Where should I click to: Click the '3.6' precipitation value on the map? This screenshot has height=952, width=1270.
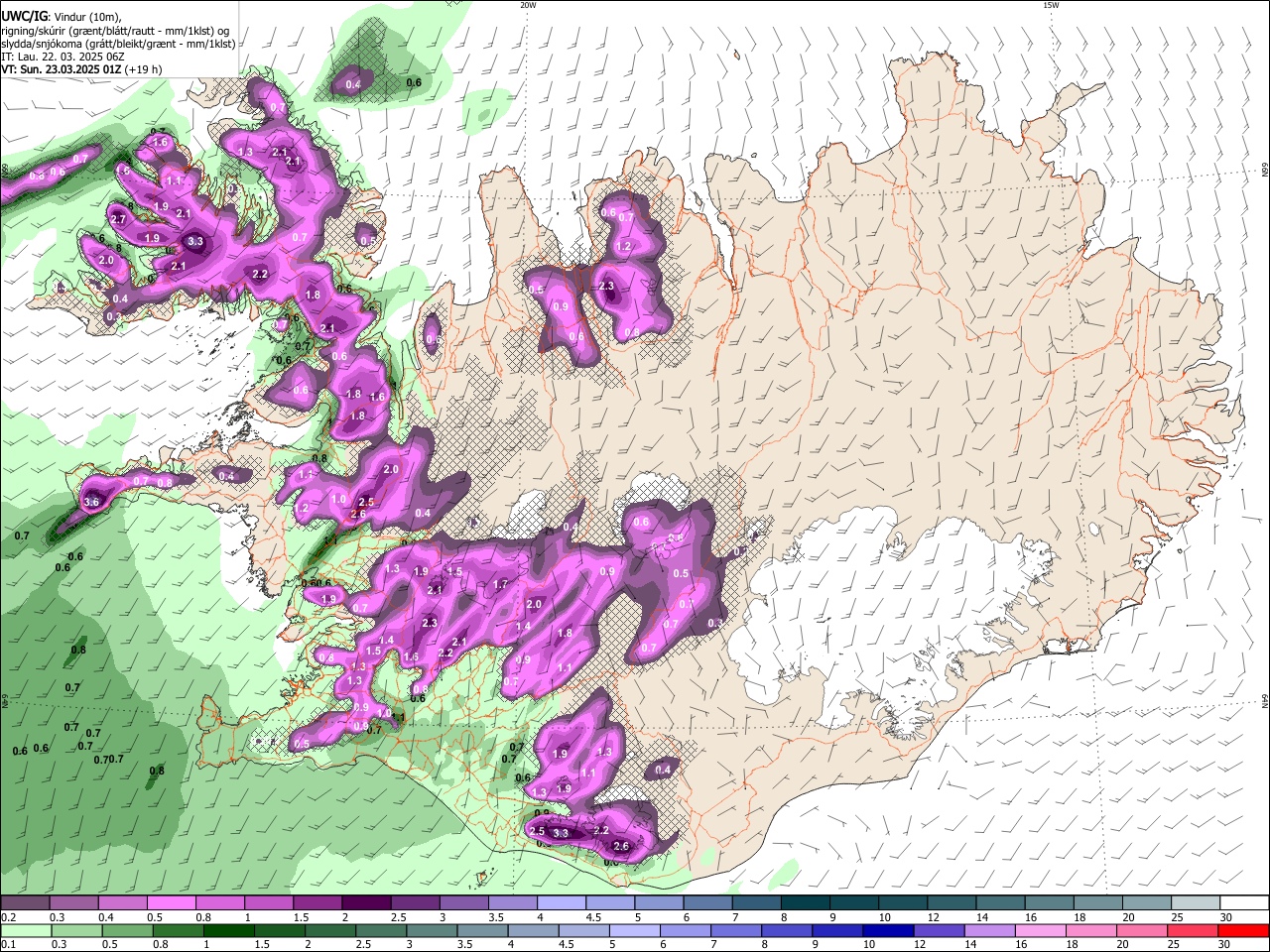92,503
